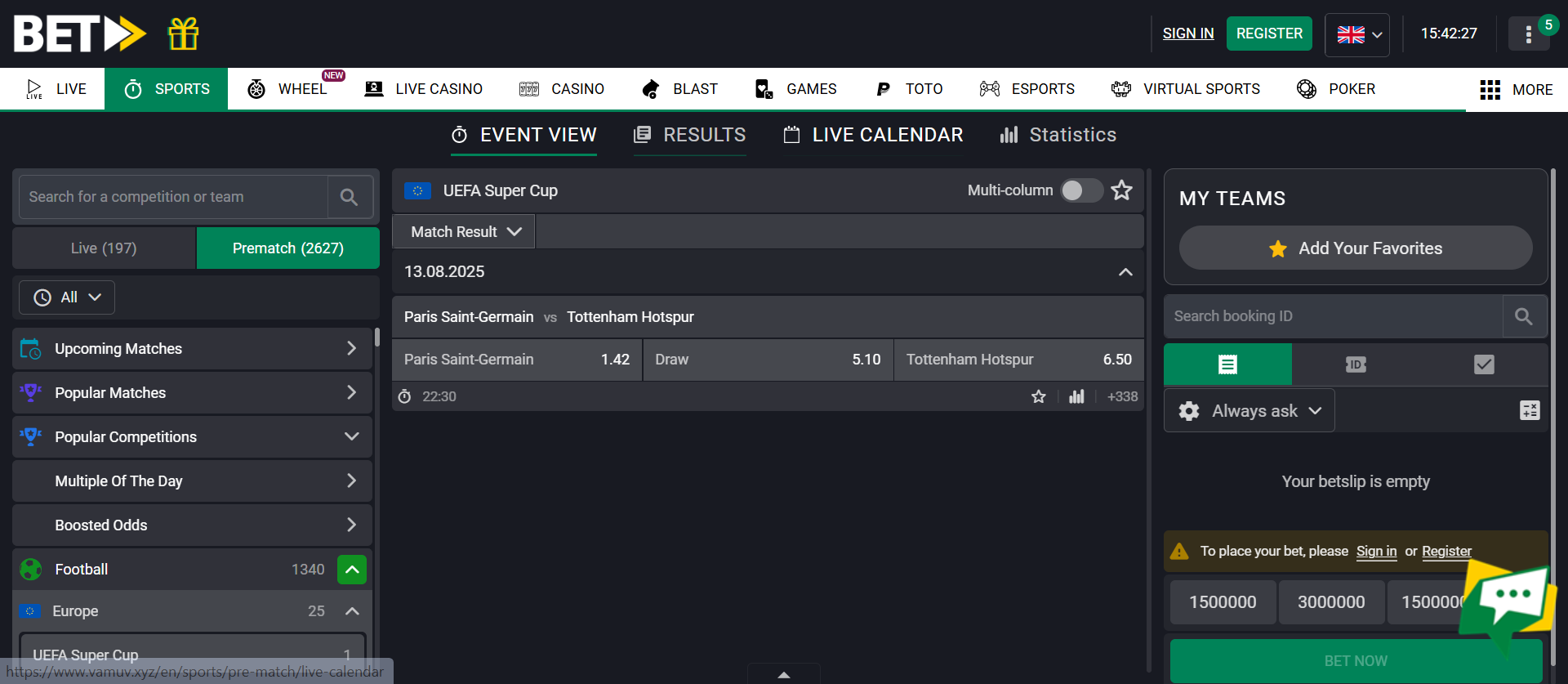Click the Popular Matches trophy icon

[x=31, y=393]
